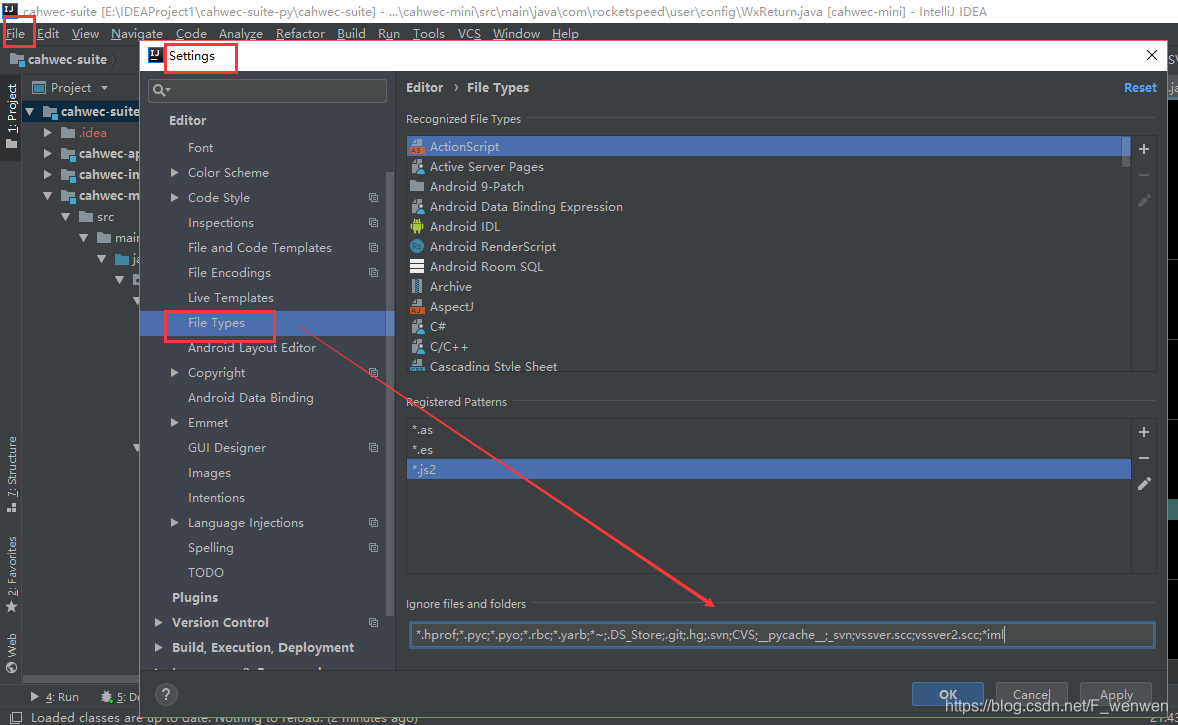This screenshot has height=725, width=1178.
Task: Select Plugins in settings tree
Action: click(195, 597)
